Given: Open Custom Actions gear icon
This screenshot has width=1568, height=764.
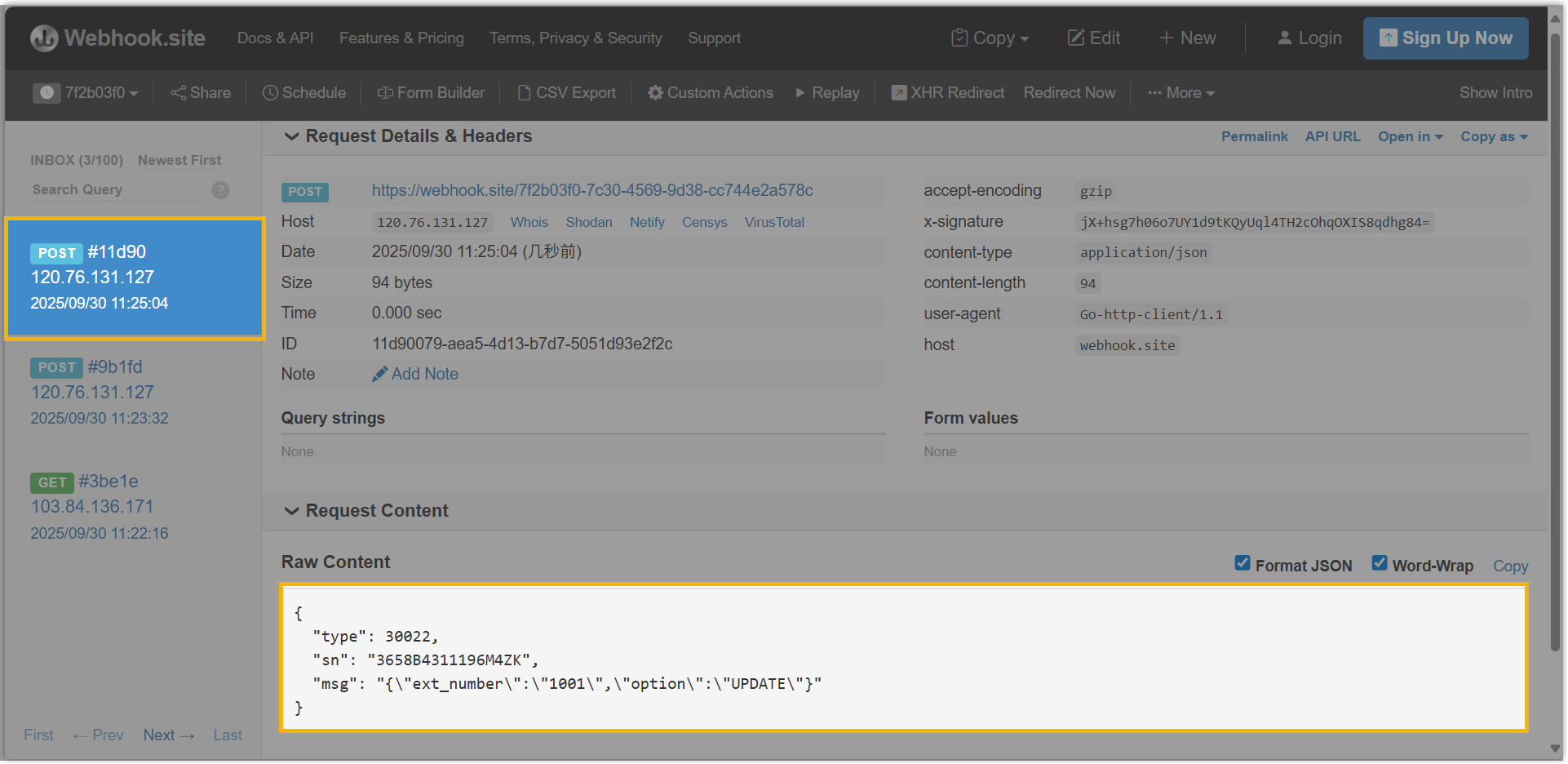Looking at the screenshot, I should click(x=655, y=93).
